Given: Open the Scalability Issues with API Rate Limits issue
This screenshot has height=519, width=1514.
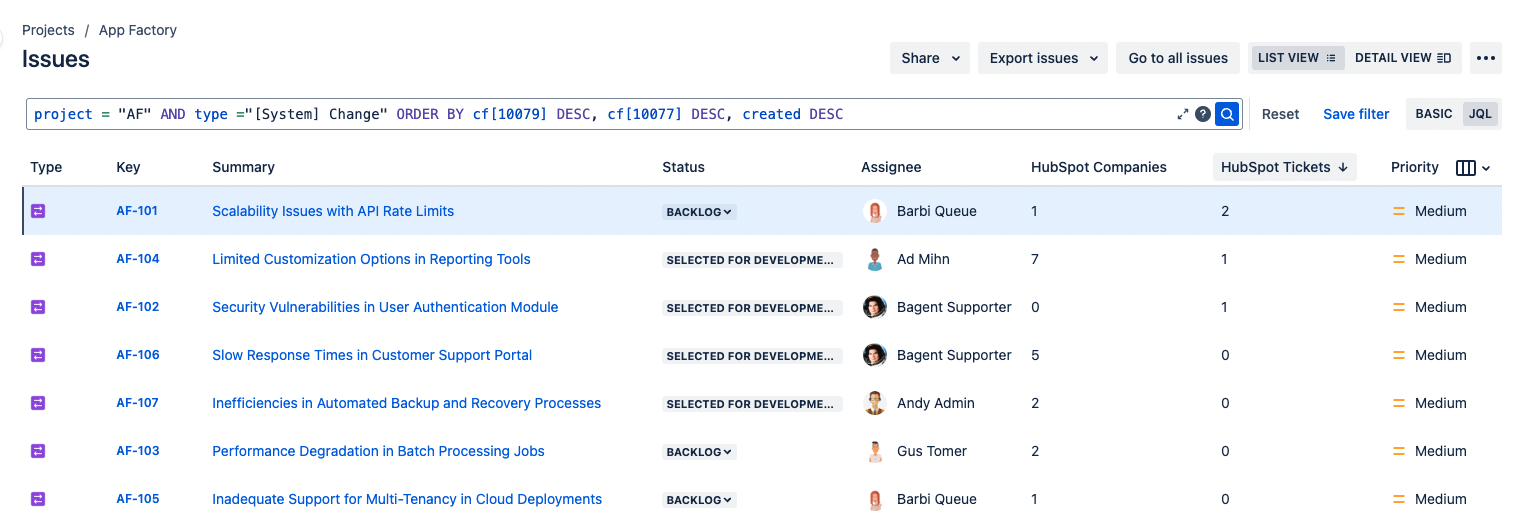Looking at the screenshot, I should pyautogui.click(x=333, y=211).
